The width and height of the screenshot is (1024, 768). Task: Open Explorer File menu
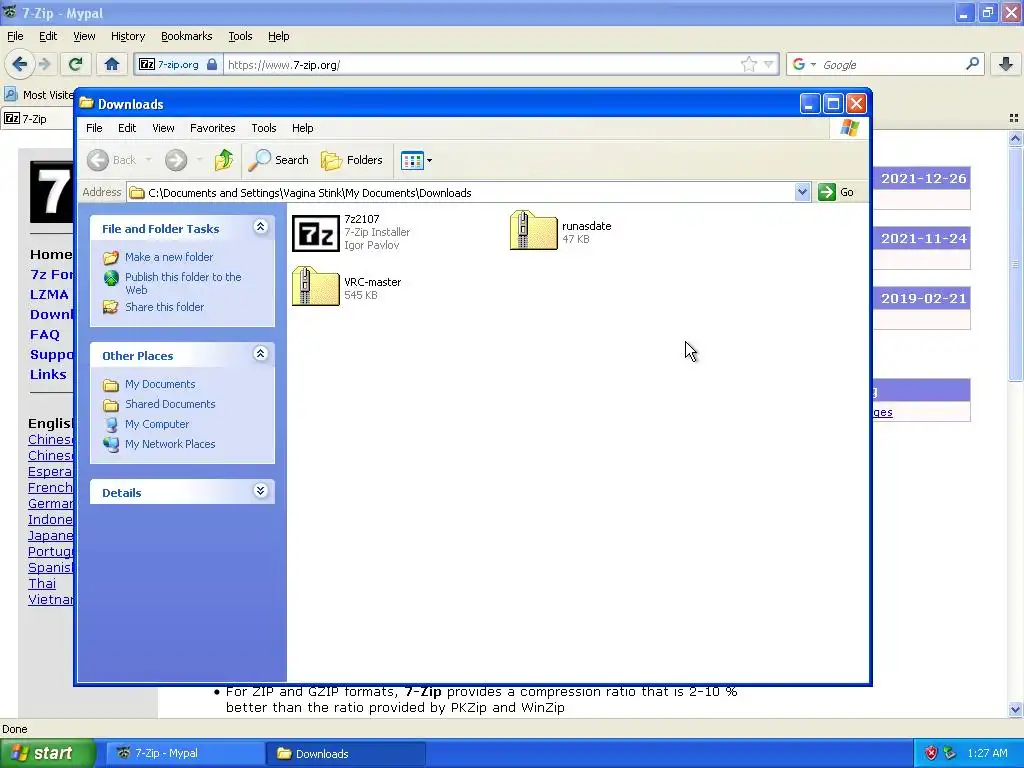click(x=94, y=128)
